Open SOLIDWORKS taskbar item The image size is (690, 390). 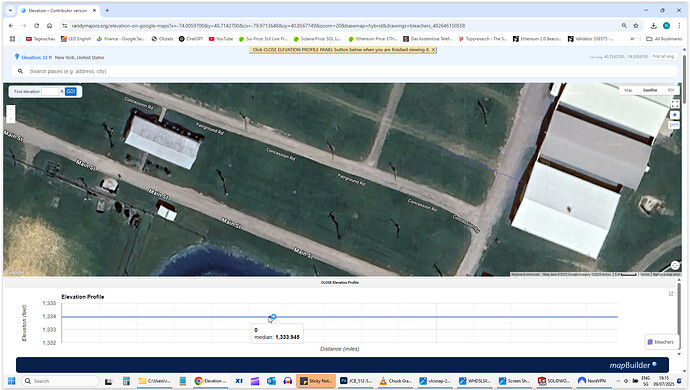pos(554,381)
